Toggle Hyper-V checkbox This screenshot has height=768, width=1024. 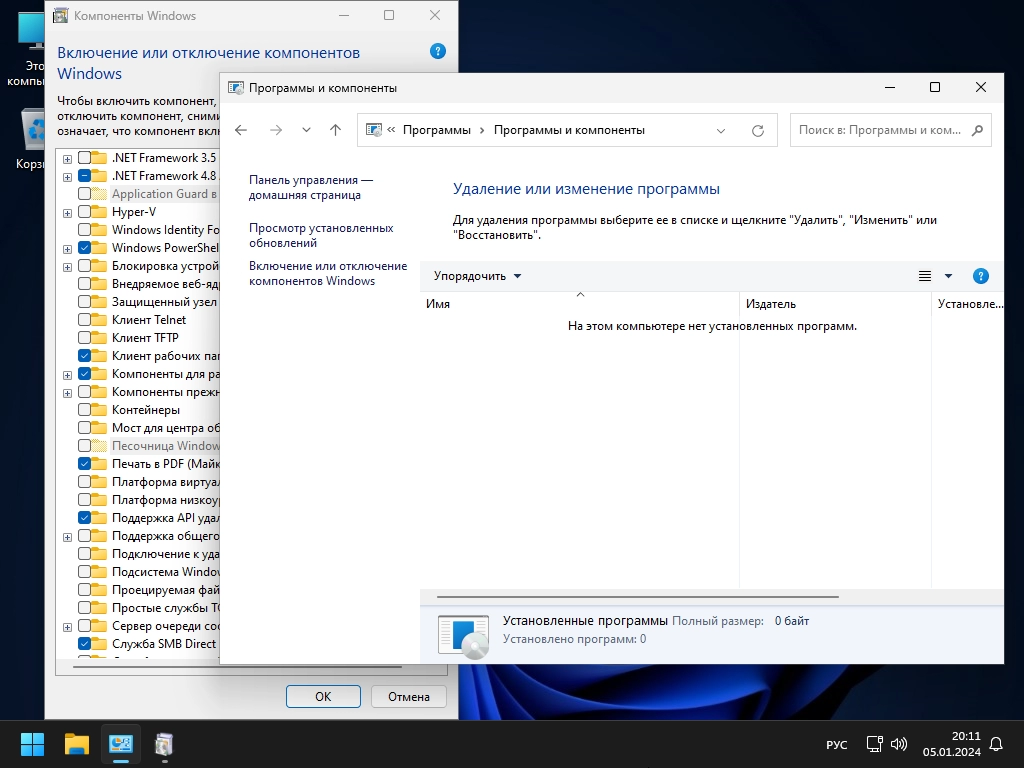point(84,212)
